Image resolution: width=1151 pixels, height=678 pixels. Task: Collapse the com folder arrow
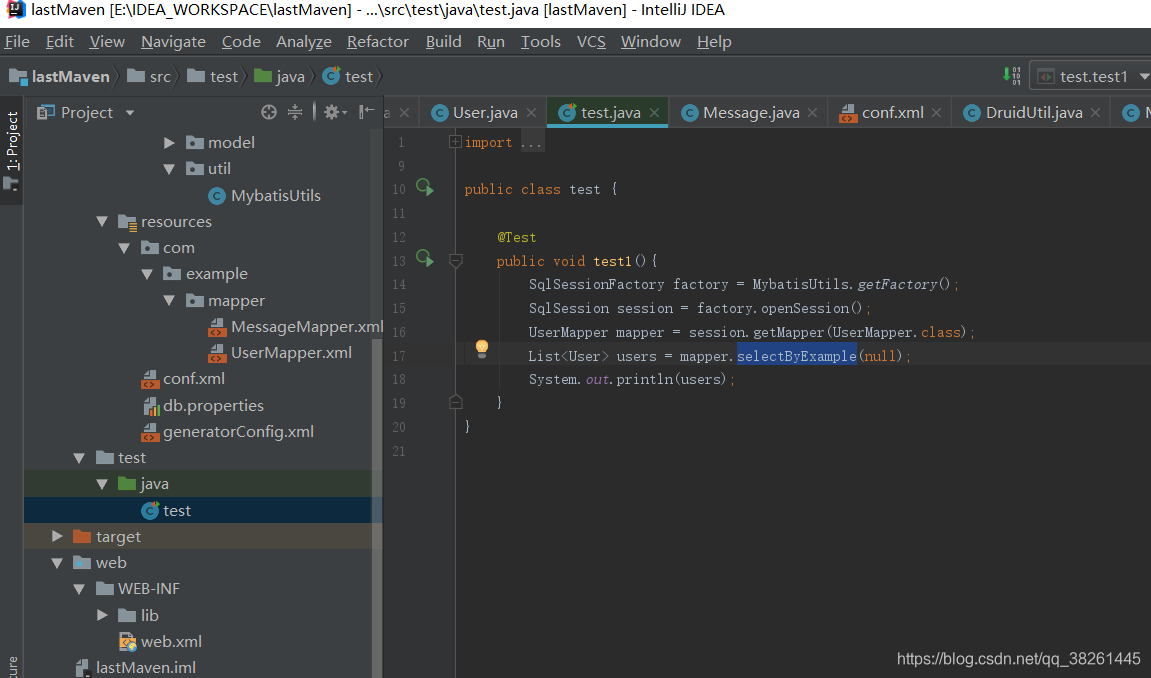click(124, 248)
